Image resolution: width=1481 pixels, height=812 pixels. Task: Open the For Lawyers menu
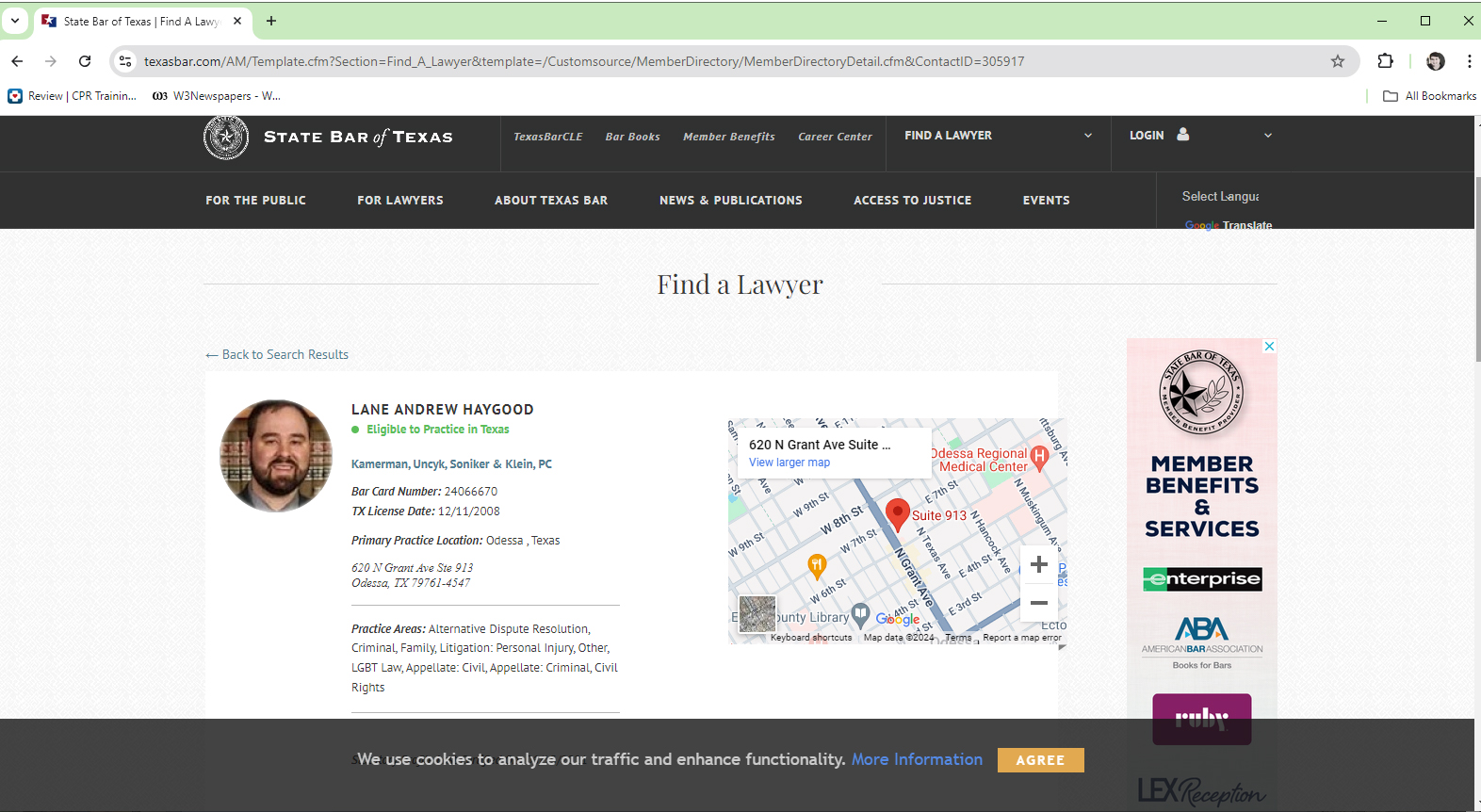coord(400,201)
